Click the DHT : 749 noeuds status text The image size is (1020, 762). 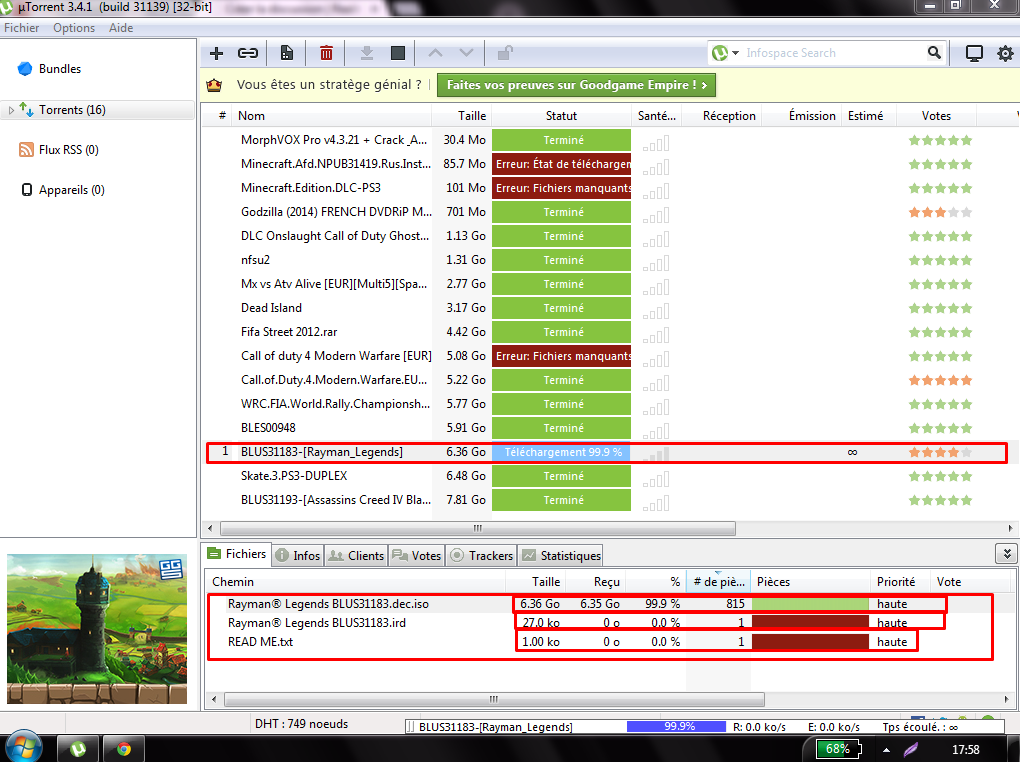pyautogui.click(x=301, y=724)
